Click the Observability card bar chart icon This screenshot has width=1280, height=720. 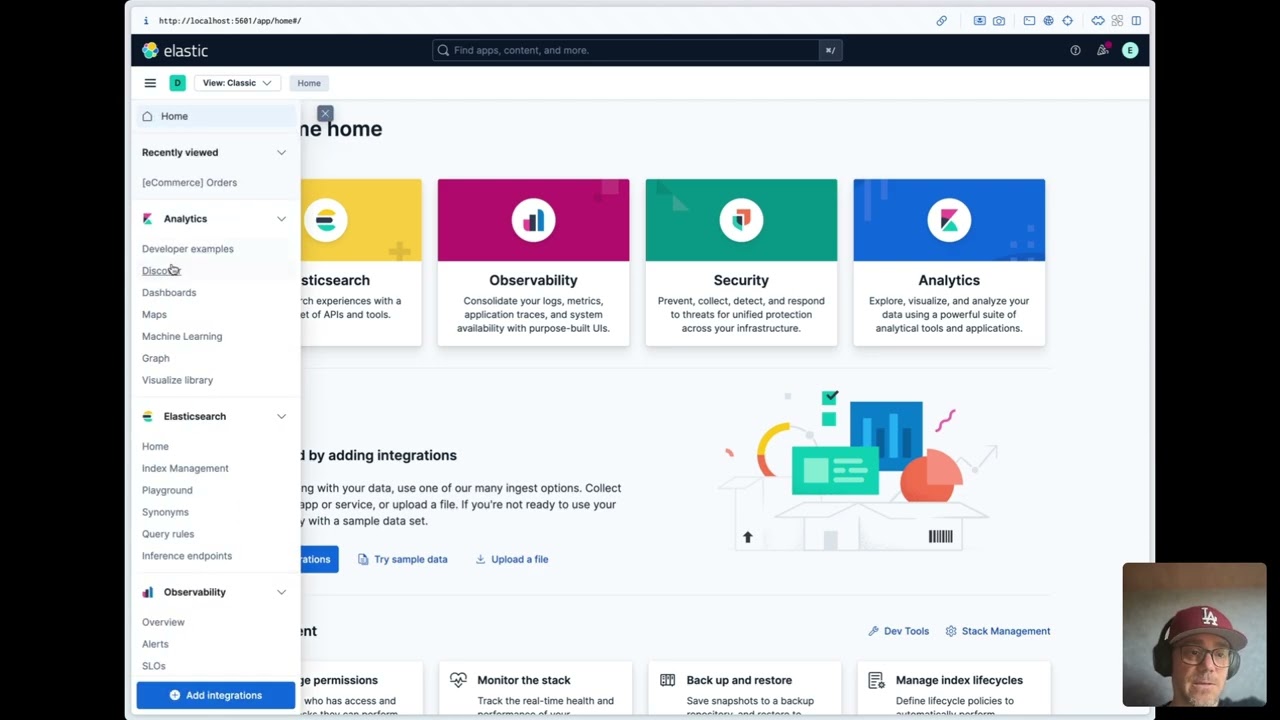tap(533, 220)
